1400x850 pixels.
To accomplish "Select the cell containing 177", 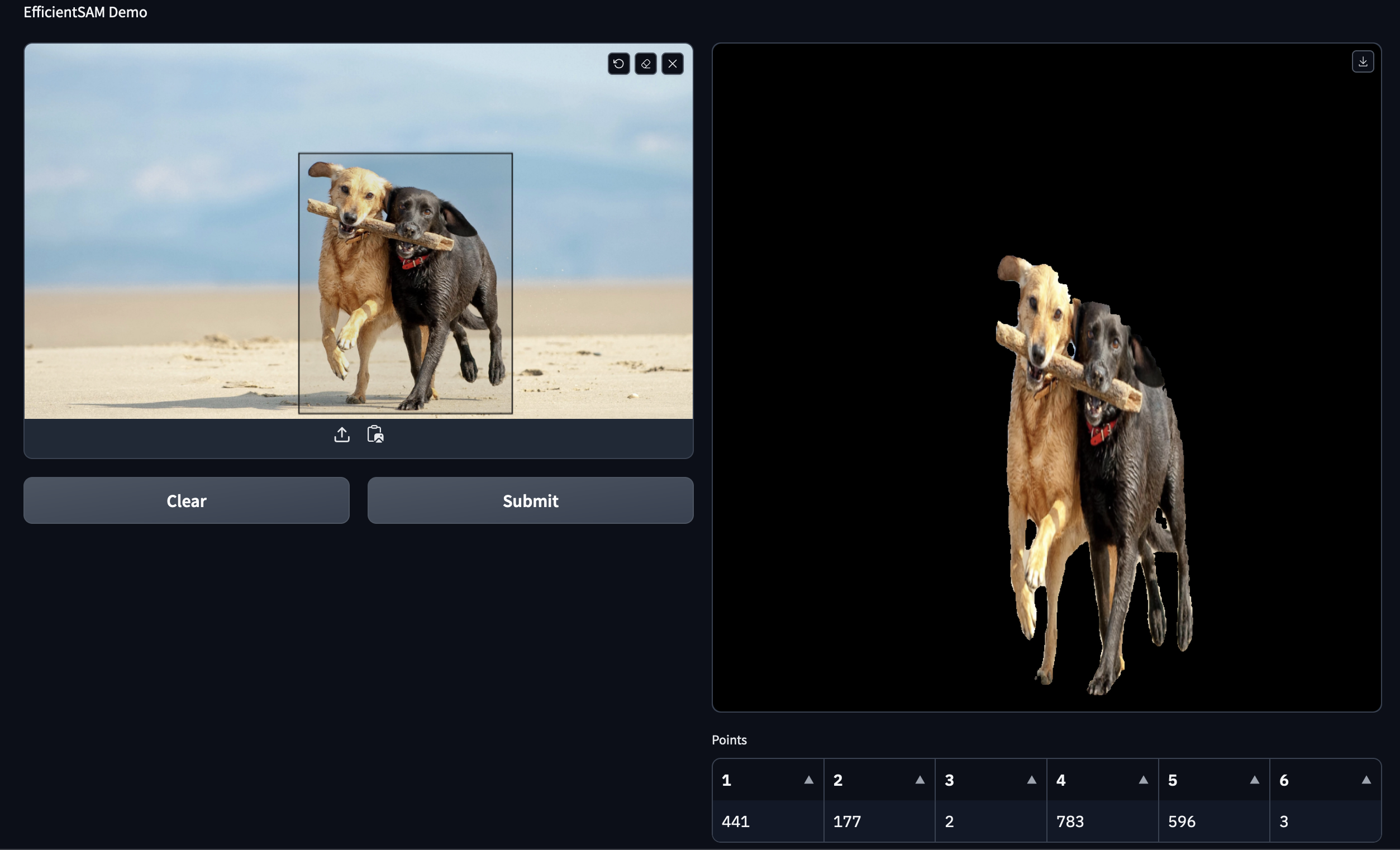I will pos(878,821).
